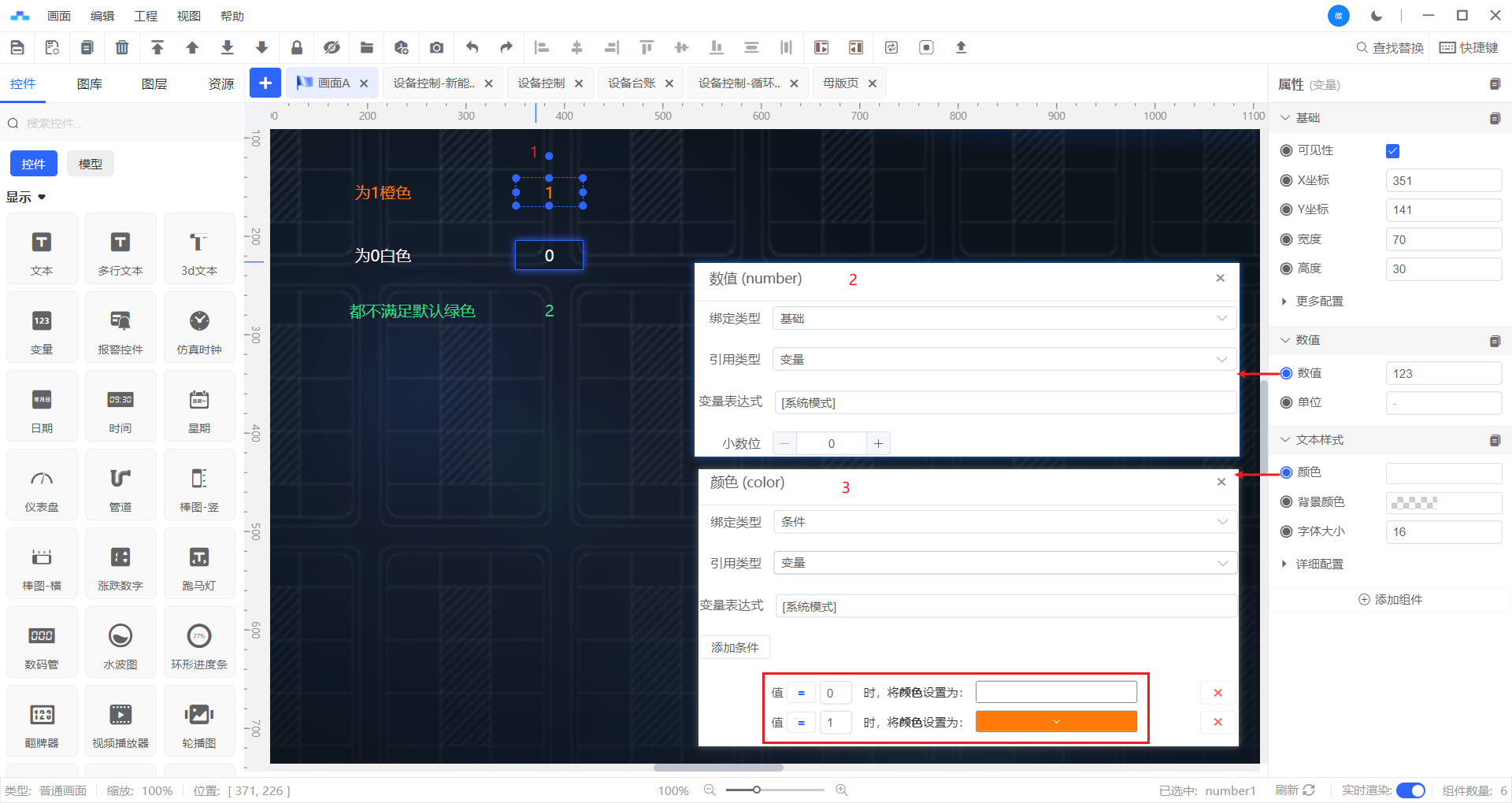Select the 背景颜色 binding radio button
The width and height of the screenshot is (1512, 803).
pyautogui.click(x=1287, y=502)
